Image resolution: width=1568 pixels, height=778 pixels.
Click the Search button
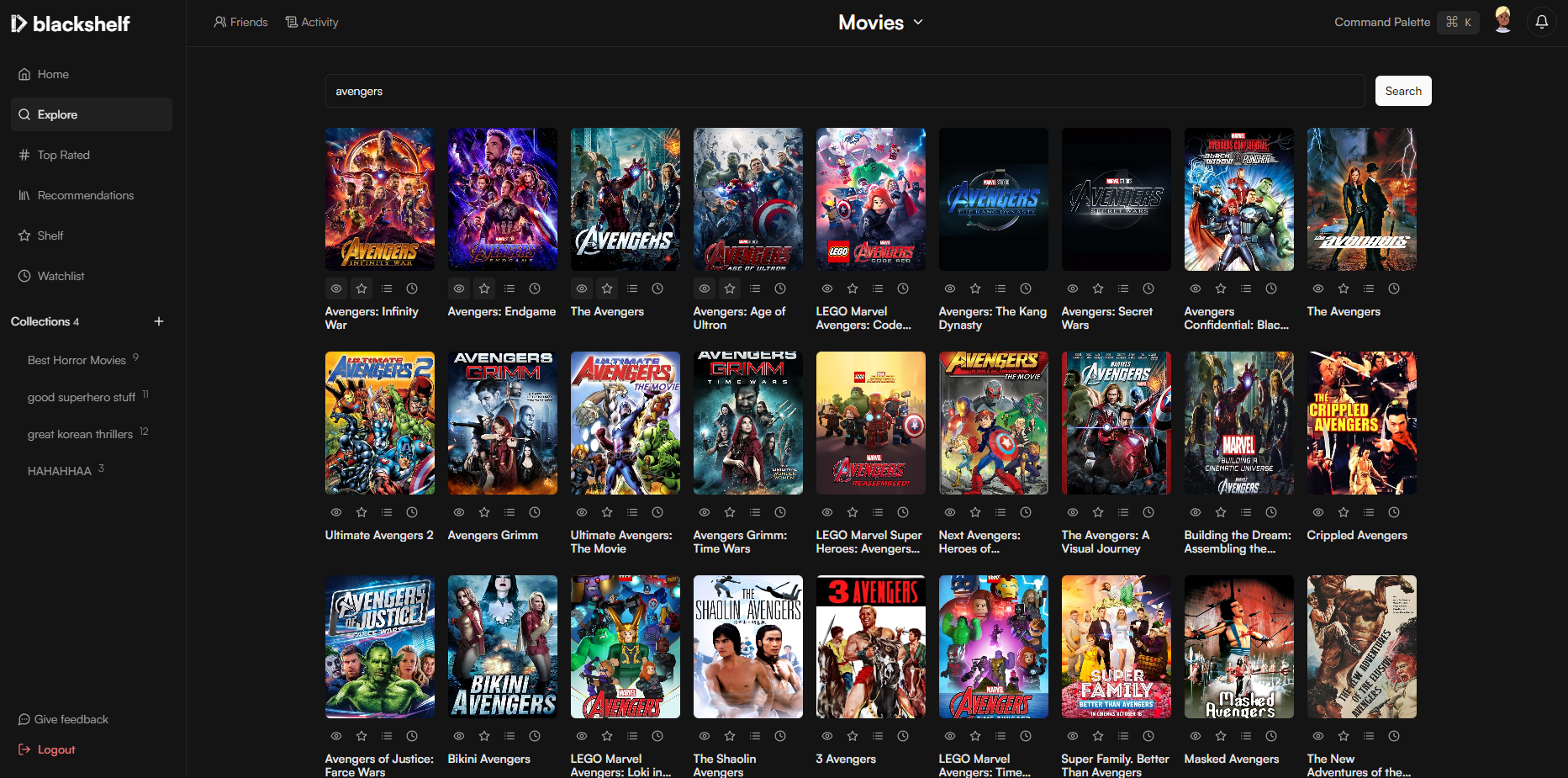(1403, 91)
